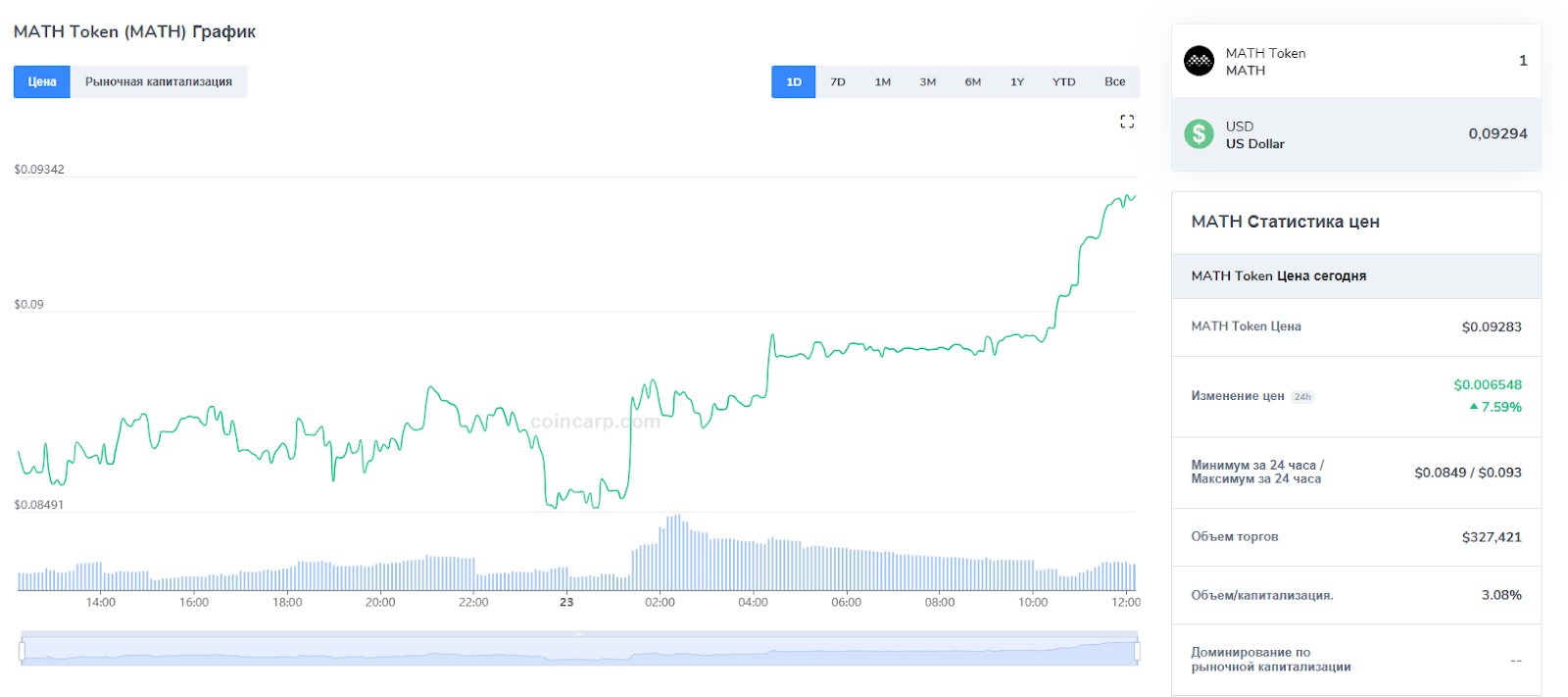Switch to Рыночная капитализация tab

pos(159,82)
